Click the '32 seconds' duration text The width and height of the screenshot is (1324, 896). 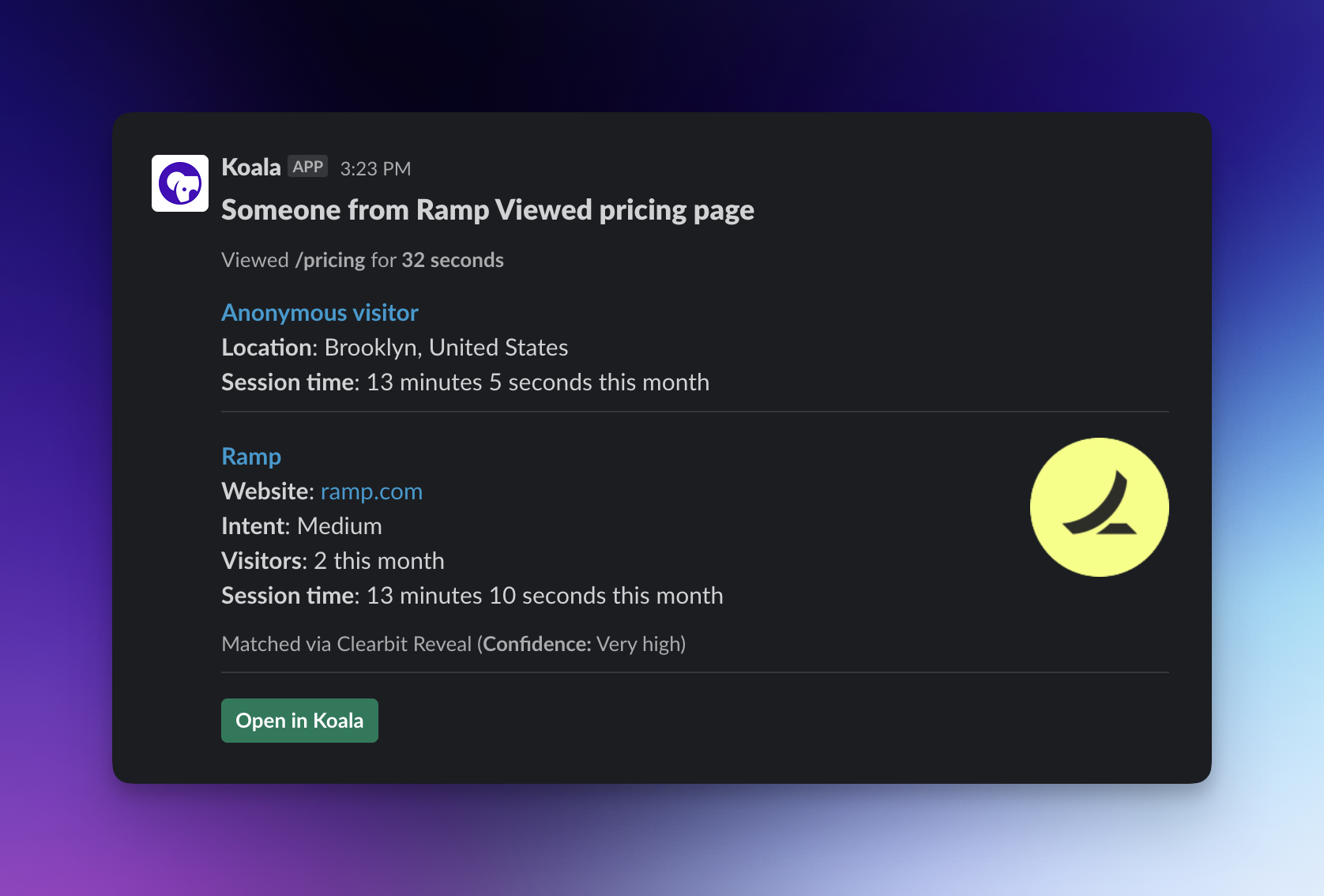tap(453, 260)
